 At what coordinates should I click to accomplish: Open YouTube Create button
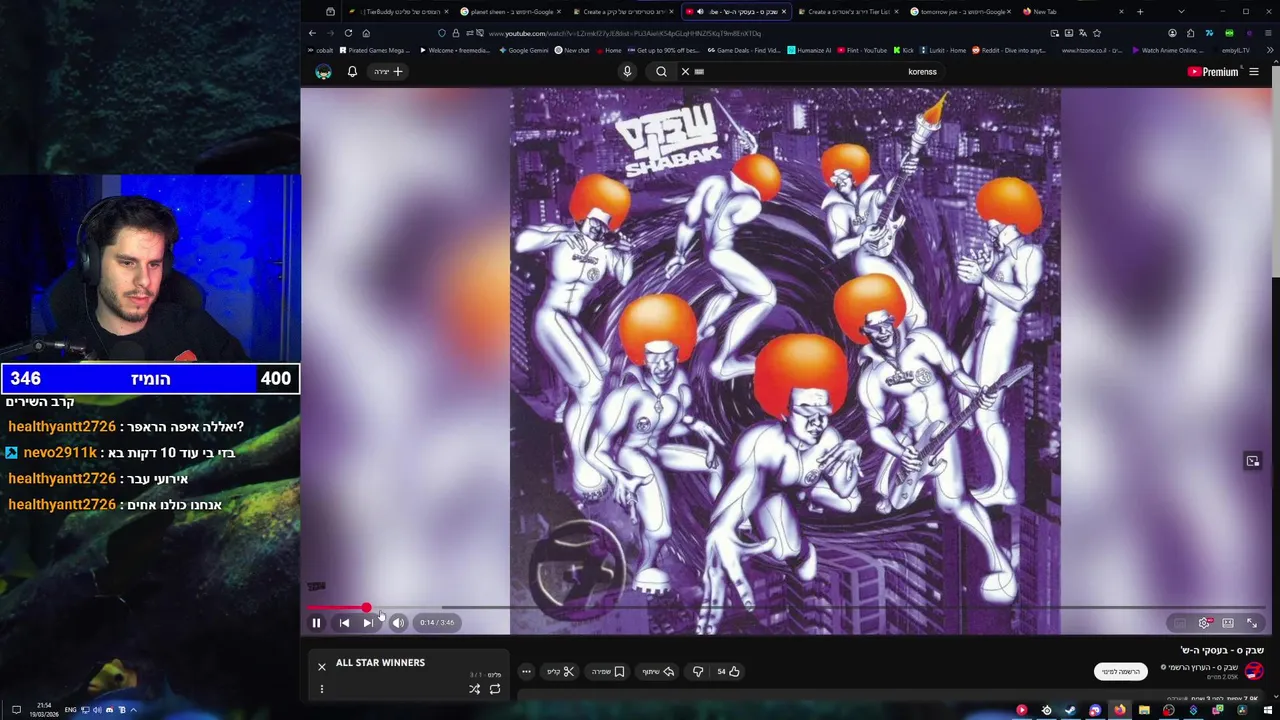tap(388, 72)
